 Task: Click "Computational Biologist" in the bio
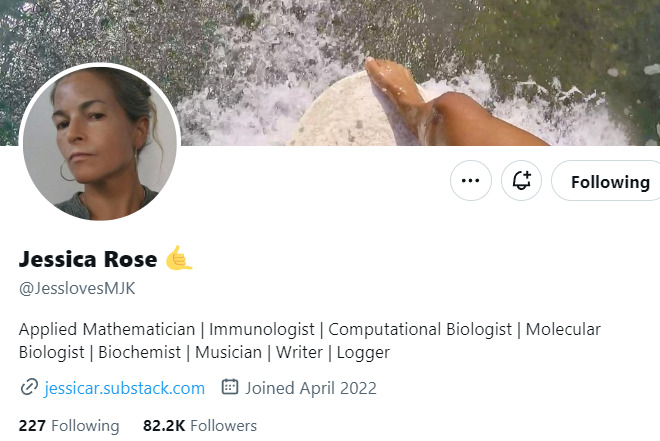click(x=420, y=329)
